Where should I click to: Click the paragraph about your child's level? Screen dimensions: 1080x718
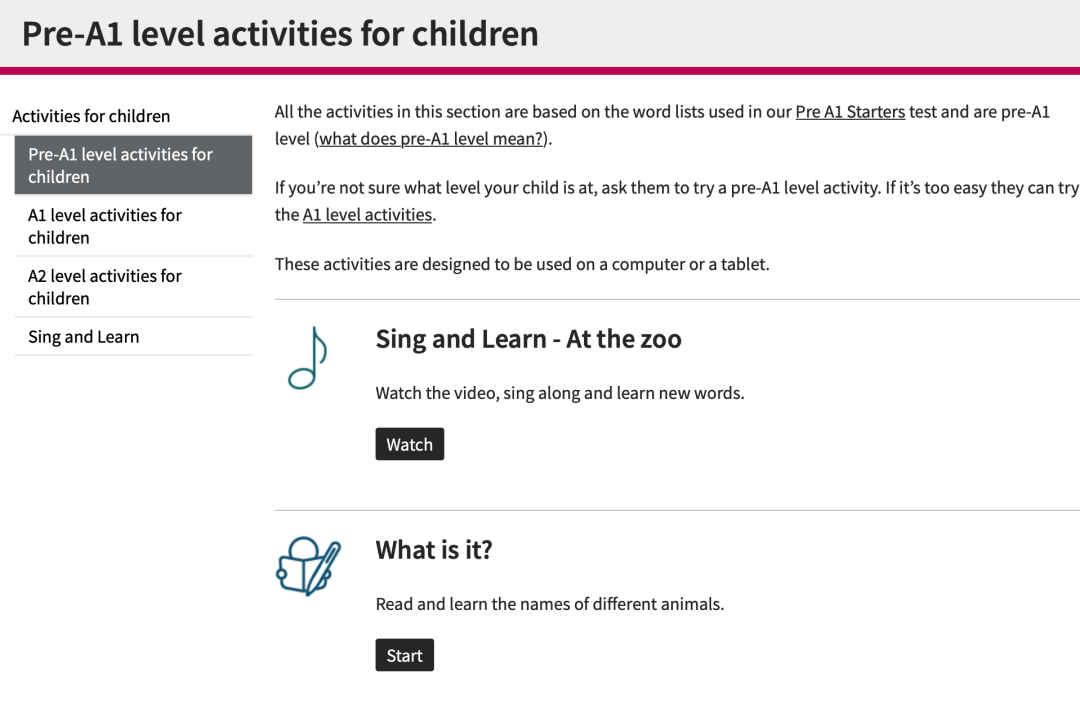676,201
